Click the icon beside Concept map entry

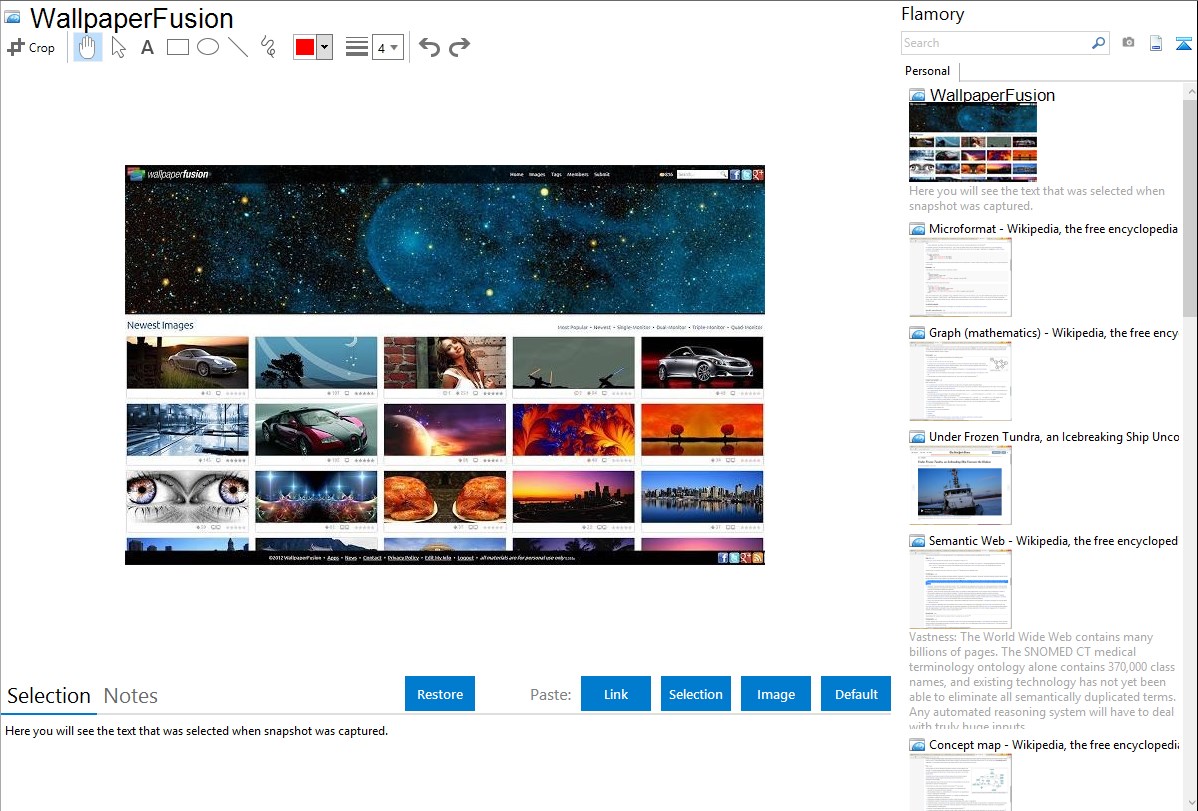[x=918, y=744]
